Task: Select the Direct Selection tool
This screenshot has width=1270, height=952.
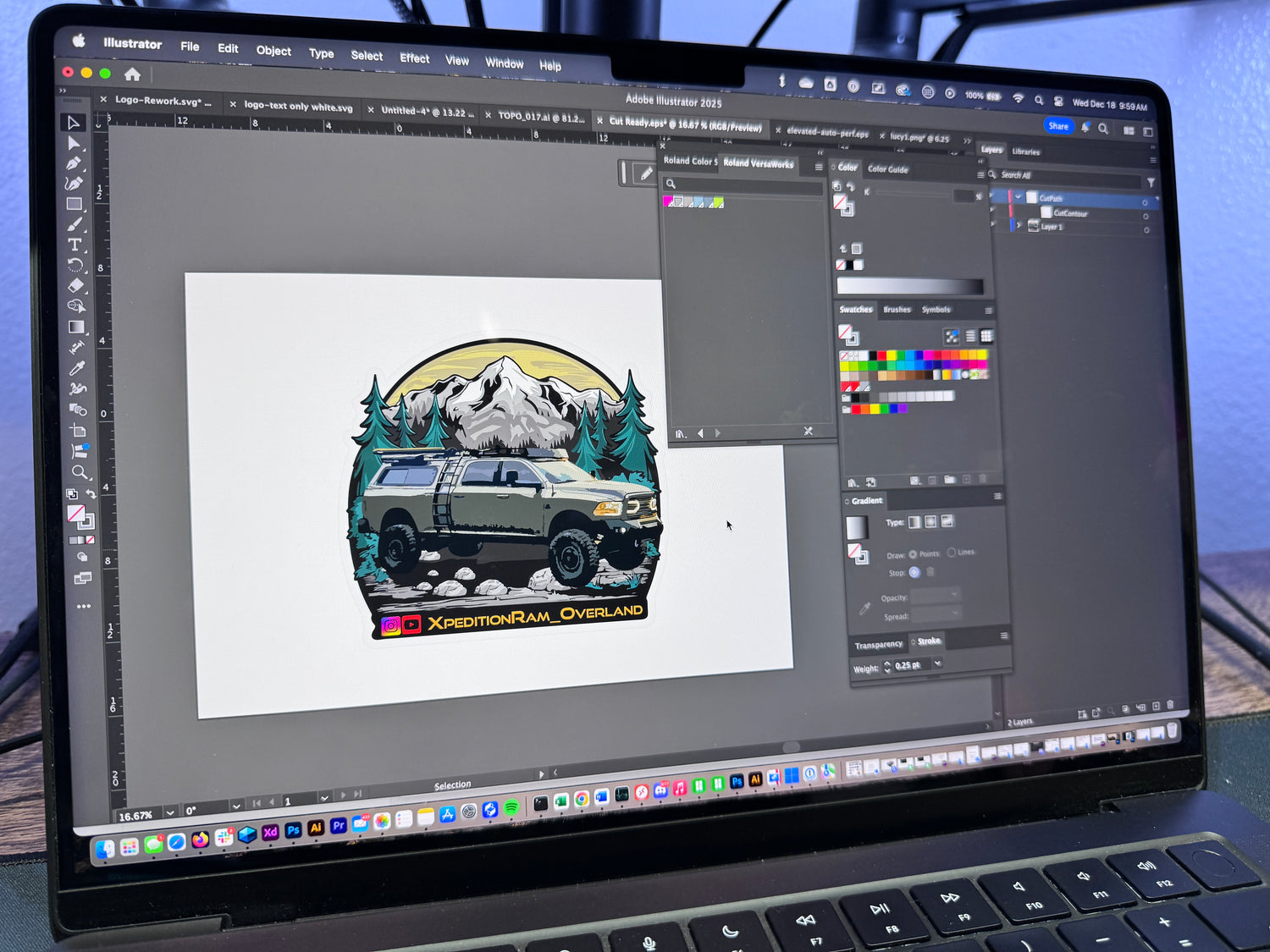Action: pyautogui.click(x=74, y=143)
